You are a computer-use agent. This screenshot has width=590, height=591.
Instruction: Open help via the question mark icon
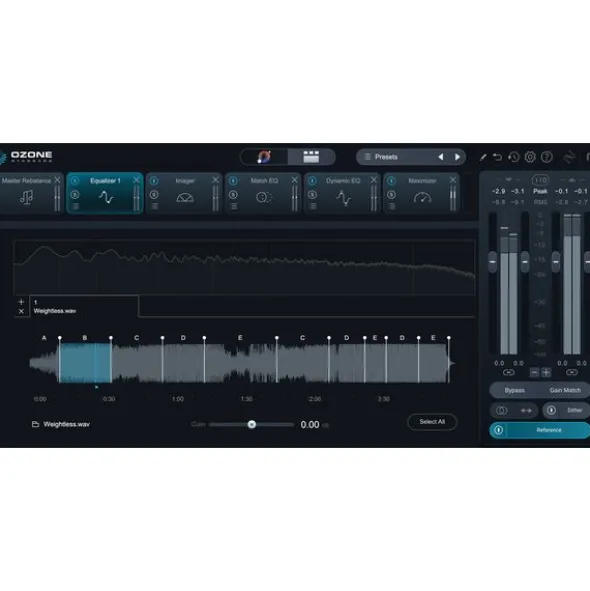pos(547,157)
